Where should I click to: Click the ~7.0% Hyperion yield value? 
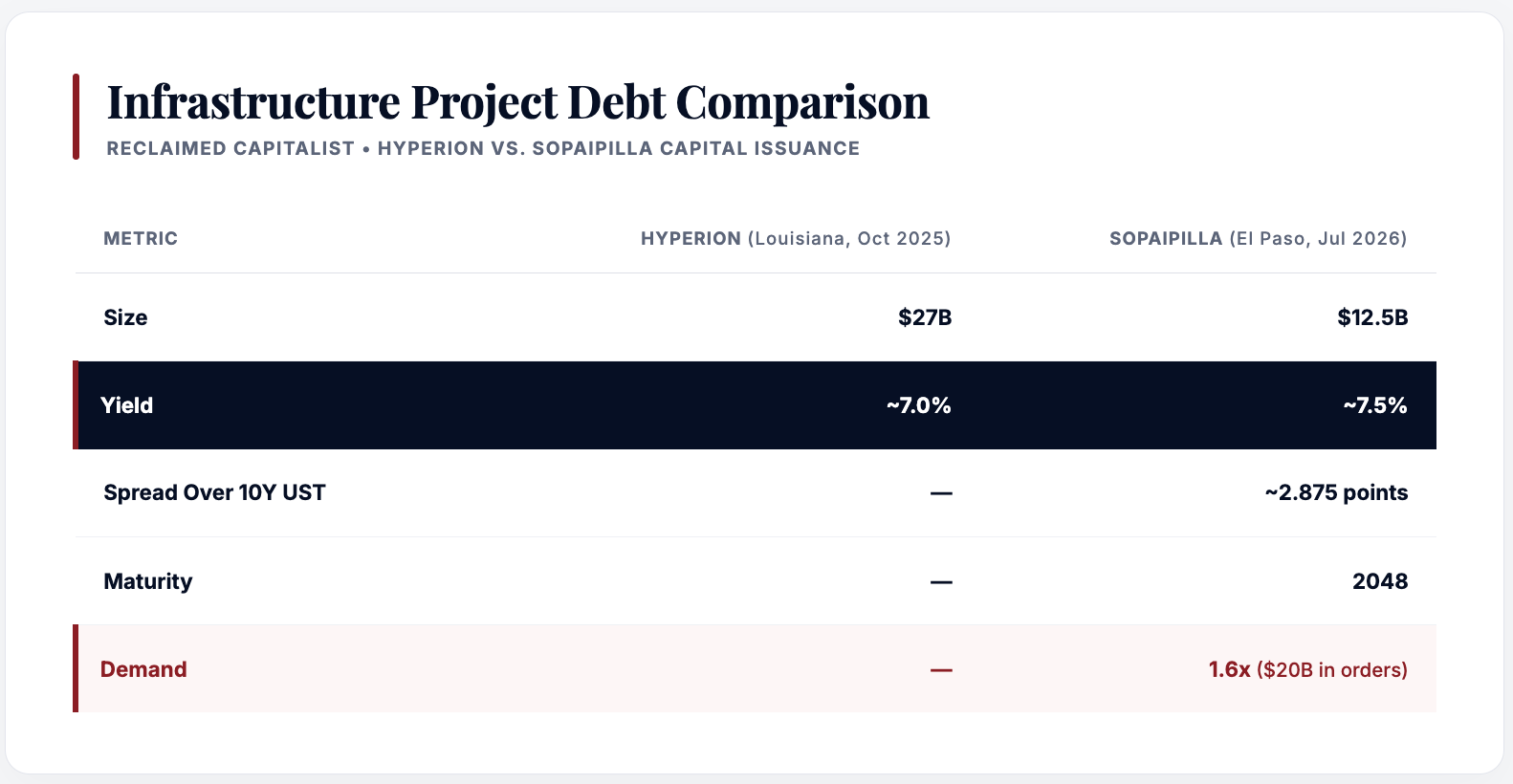[918, 405]
